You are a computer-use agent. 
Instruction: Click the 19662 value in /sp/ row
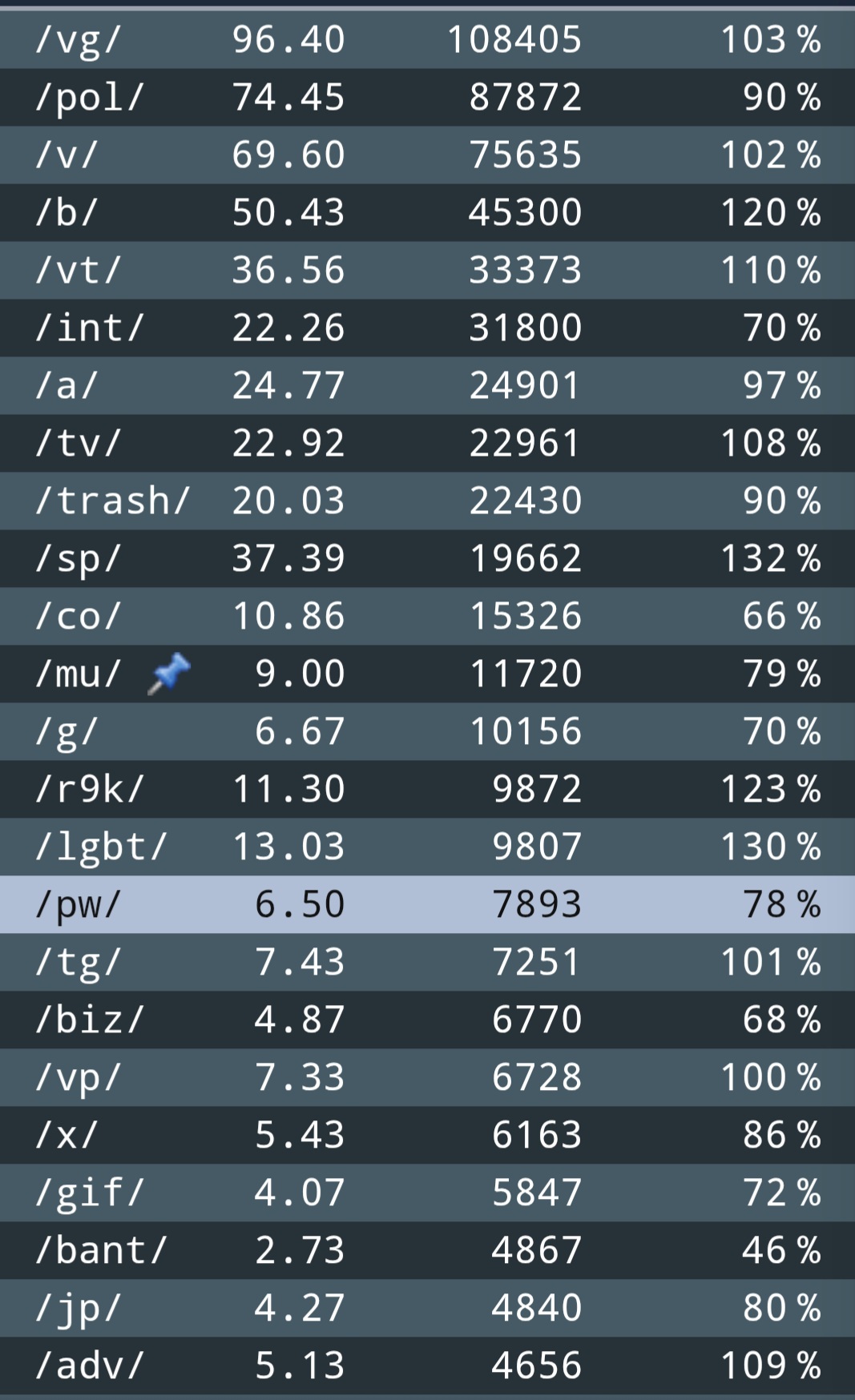pos(526,559)
